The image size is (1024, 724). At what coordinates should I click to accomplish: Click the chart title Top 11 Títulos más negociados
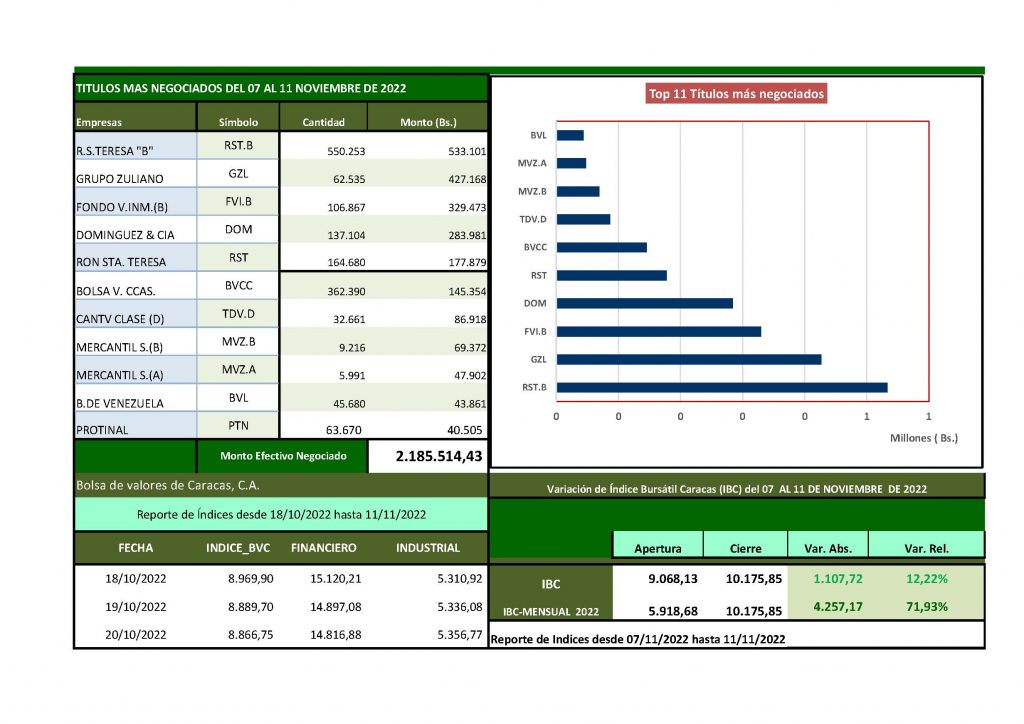[737, 94]
